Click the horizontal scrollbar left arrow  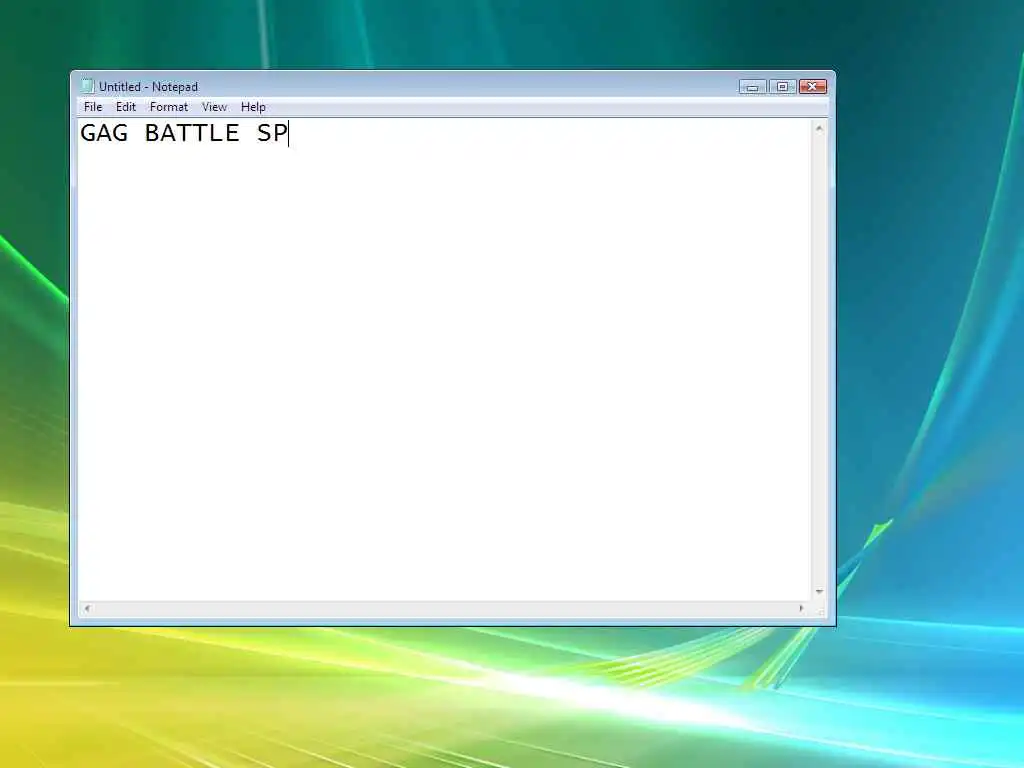point(88,609)
